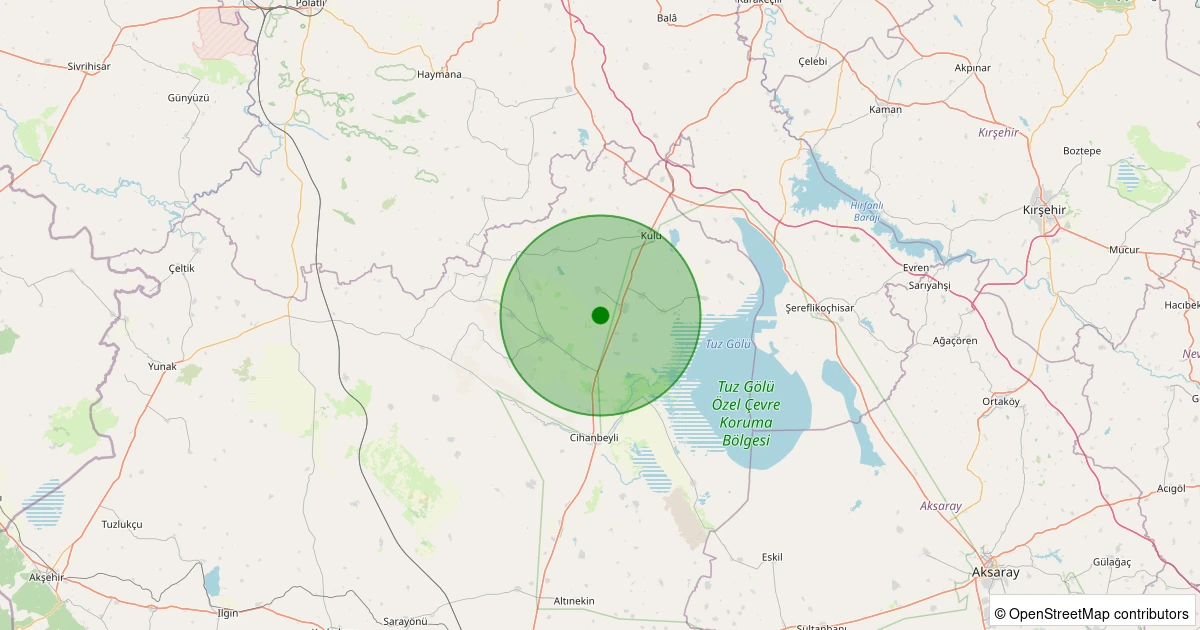Image resolution: width=1200 pixels, height=630 pixels.
Task: Select the Haymana town label
Action: [440, 75]
